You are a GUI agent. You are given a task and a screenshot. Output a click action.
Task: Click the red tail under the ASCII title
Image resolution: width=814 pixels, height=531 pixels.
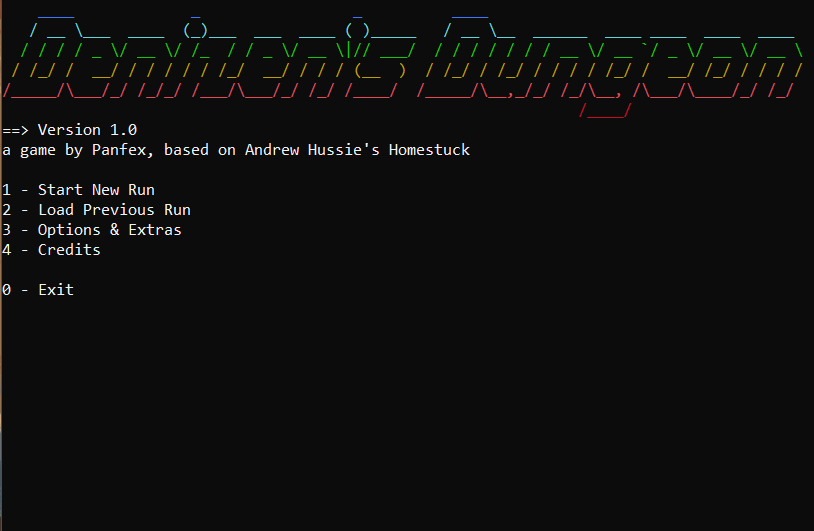(604, 111)
